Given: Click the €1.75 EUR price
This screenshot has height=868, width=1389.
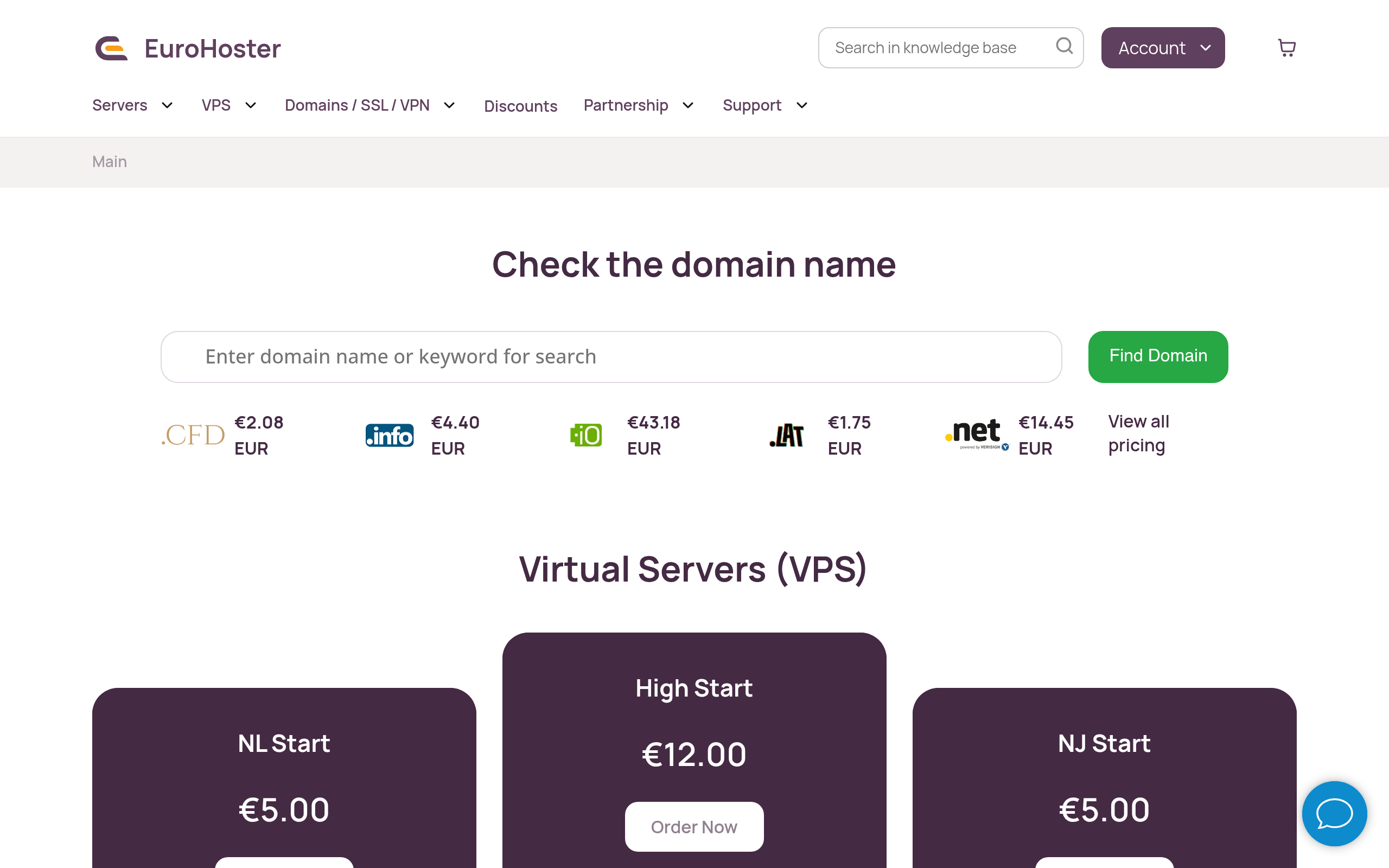Looking at the screenshot, I should [x=849, y=435].
